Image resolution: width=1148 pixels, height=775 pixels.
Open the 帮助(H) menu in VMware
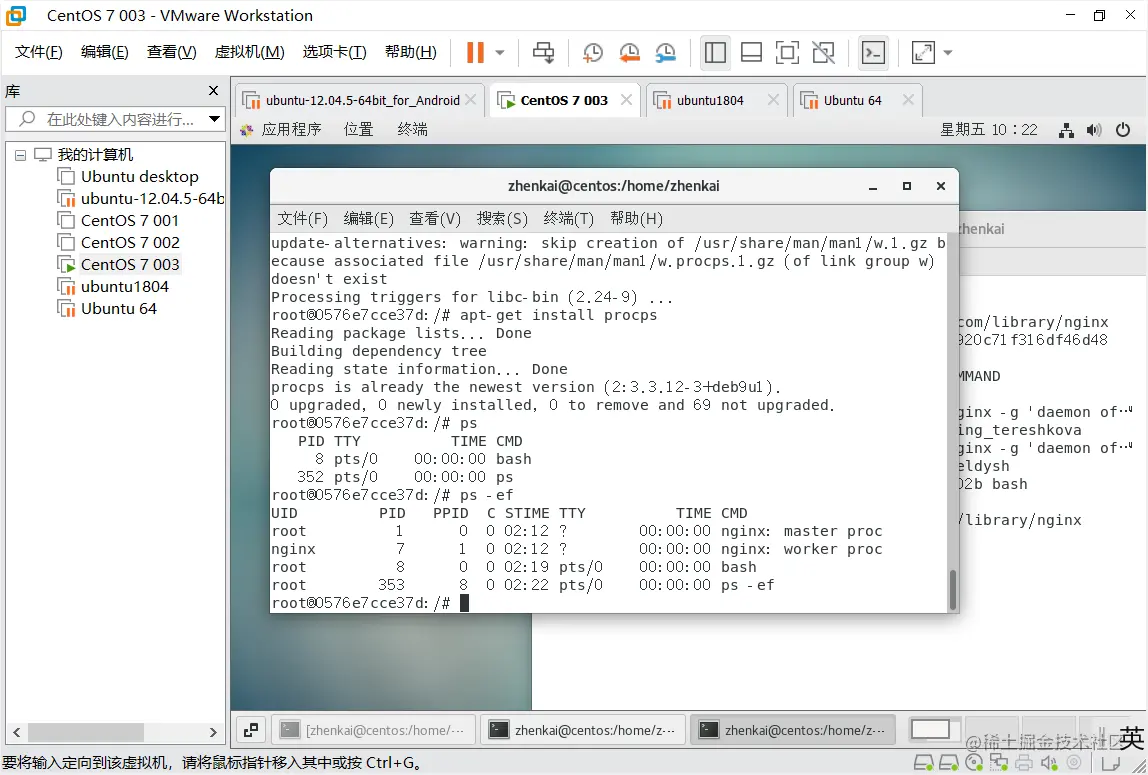point(411,52)
